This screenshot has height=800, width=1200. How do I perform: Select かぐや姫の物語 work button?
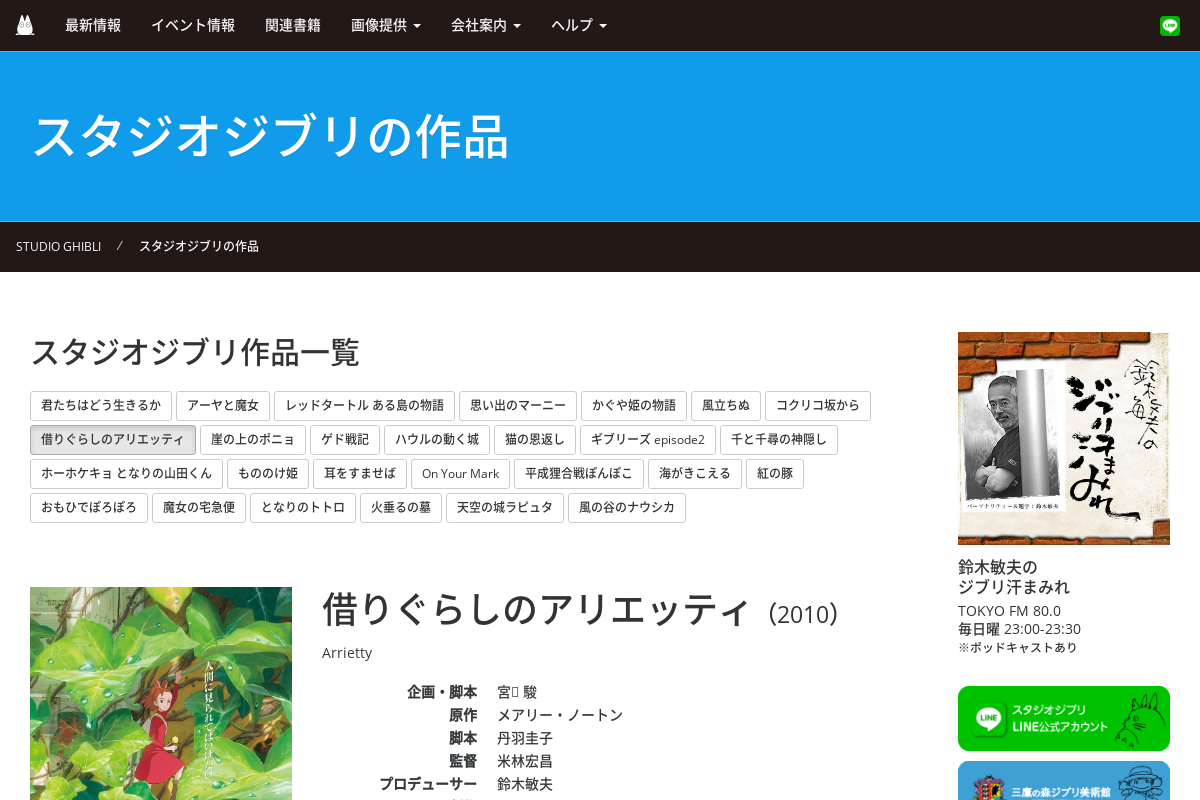click(x=634, y=406)
